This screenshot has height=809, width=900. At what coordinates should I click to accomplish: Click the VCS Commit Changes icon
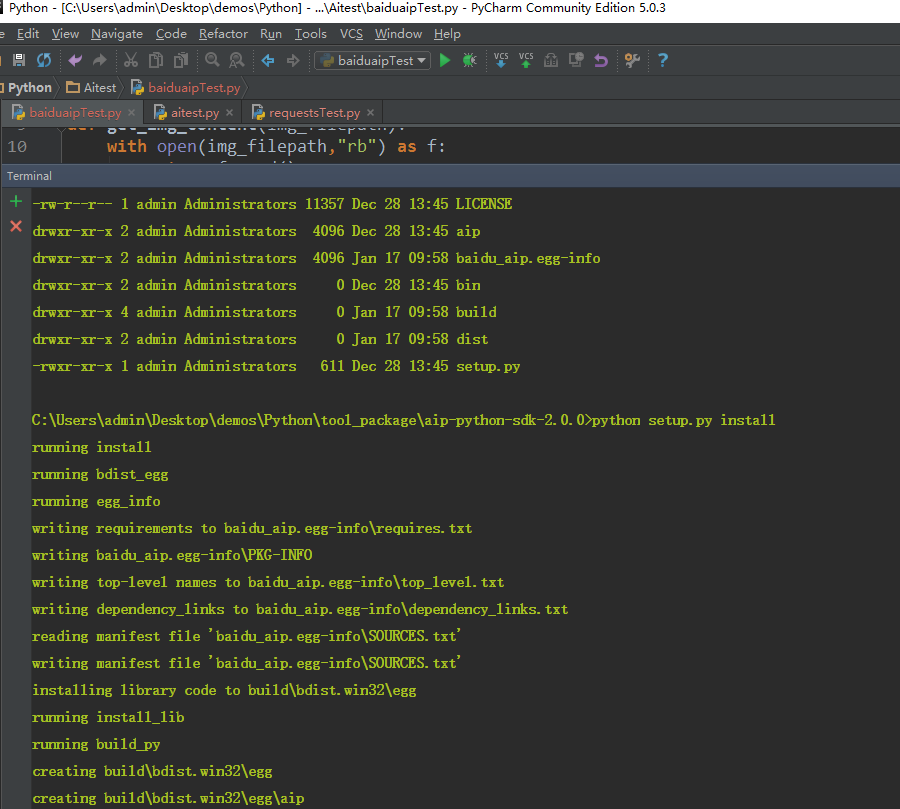click(x=526, y=61)
